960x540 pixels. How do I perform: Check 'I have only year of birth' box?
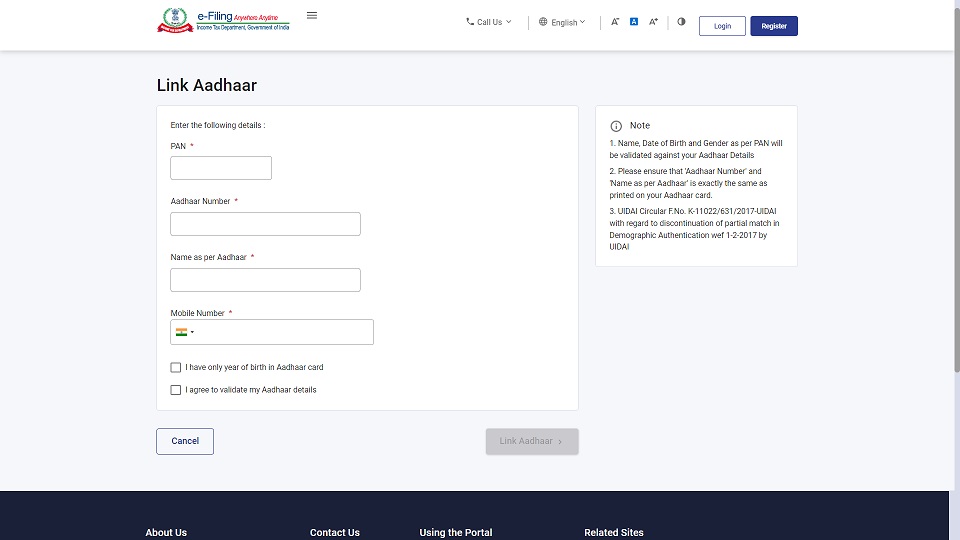[x=176, y=368]
